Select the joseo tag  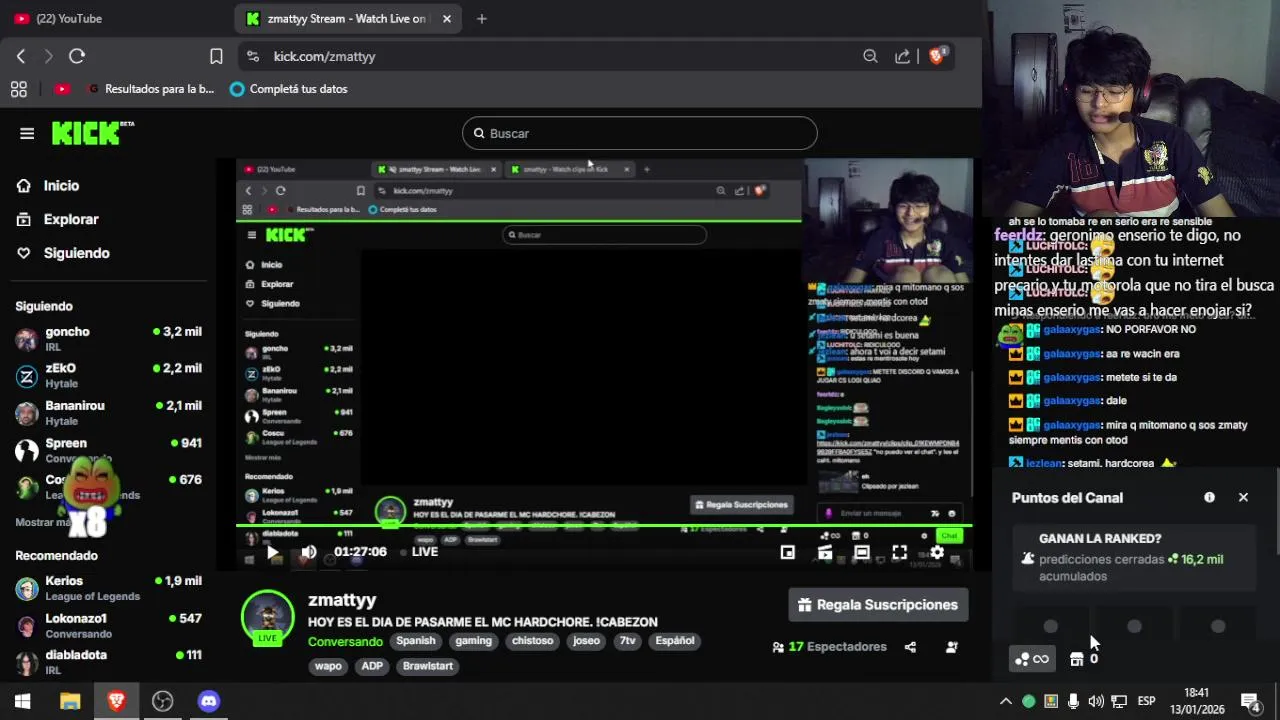point(586,641)
